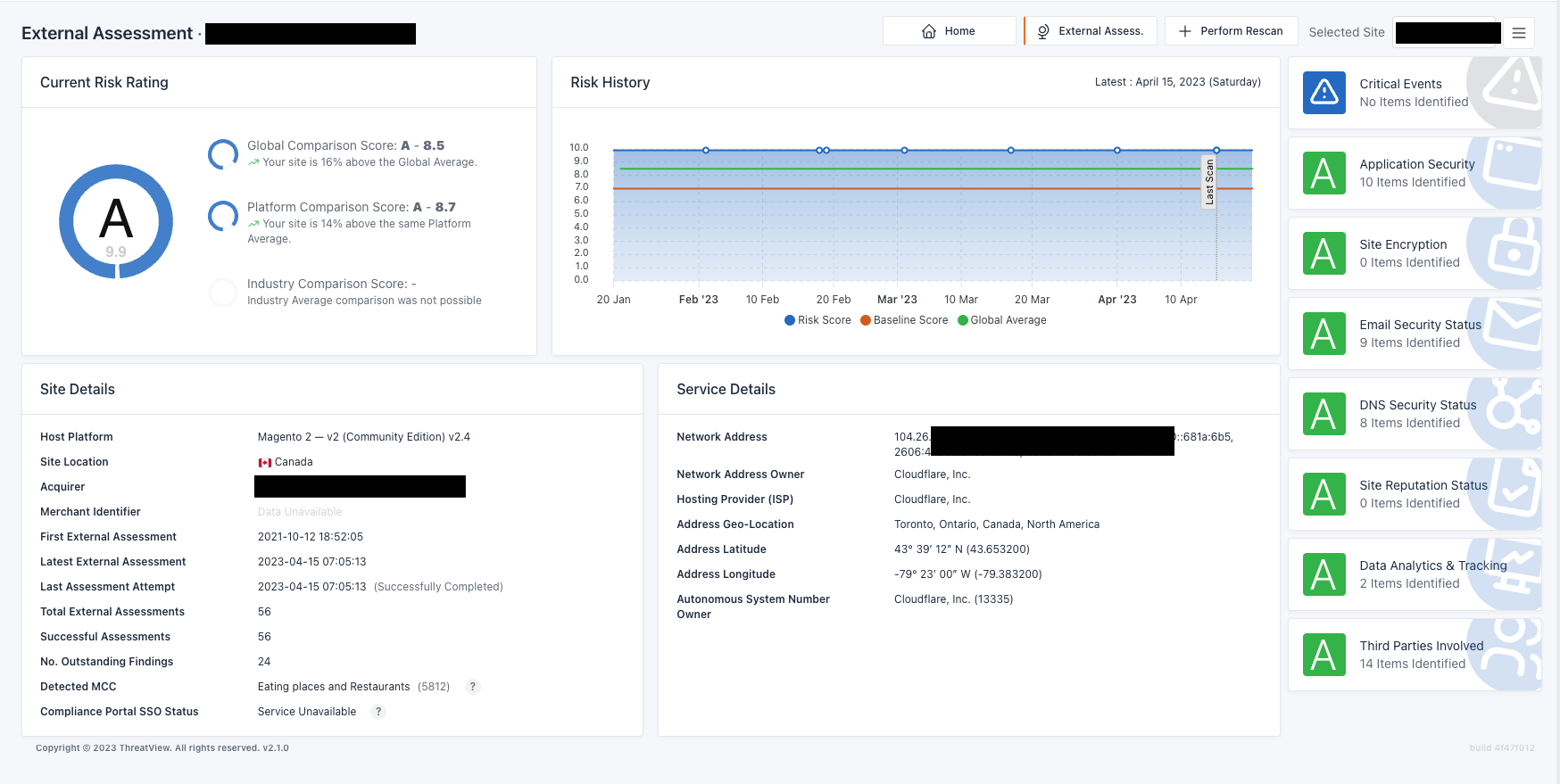Click the Email Security Status grade icon
The width and height of the screenshot is (1560, 784).
click(1324, 334)
